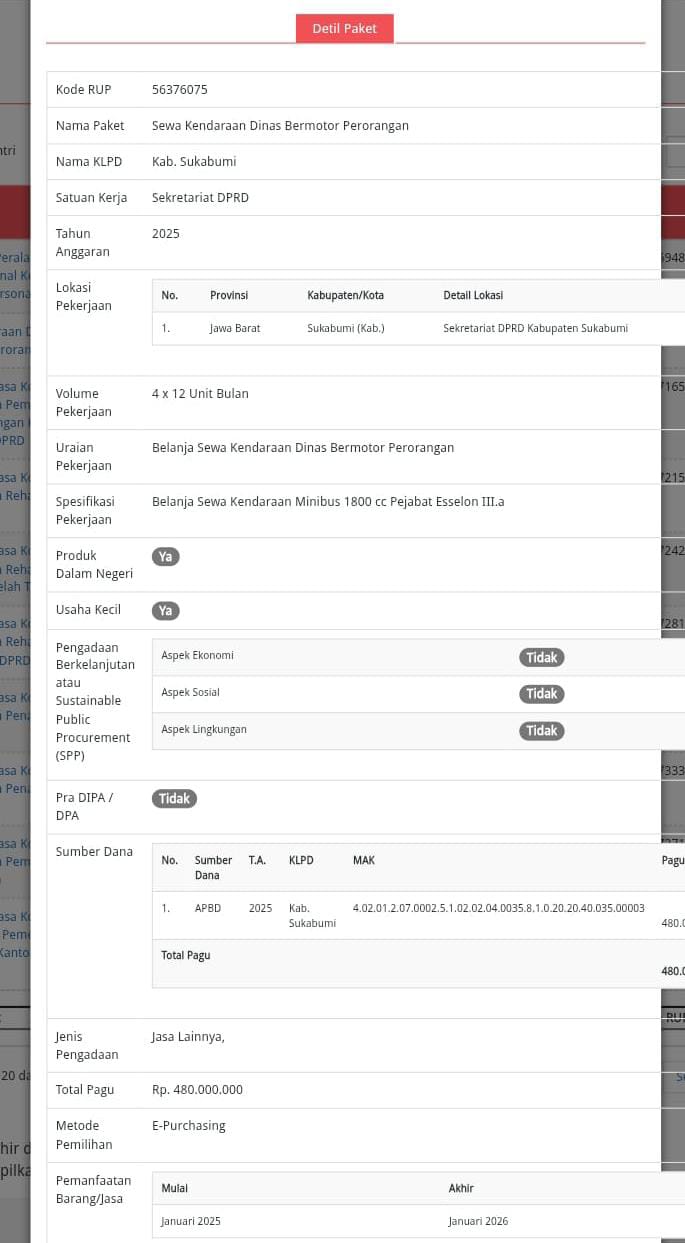Click the volume value 4 x 12 Unit Bulan
Image resolution: width=685 pixels, height=1243 pixels.
pos(200,393)
